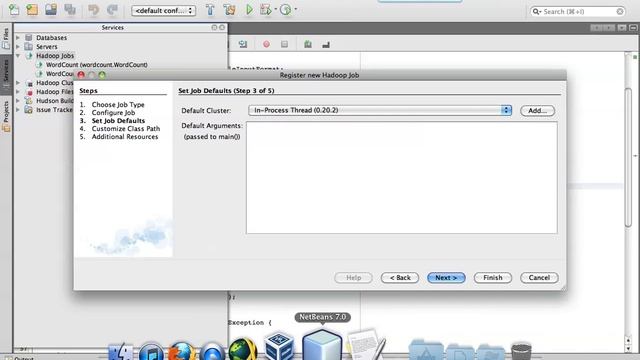Clear the Search field with the x icon
The height and width of the screenshot is (360, 640).
[620, 11]
